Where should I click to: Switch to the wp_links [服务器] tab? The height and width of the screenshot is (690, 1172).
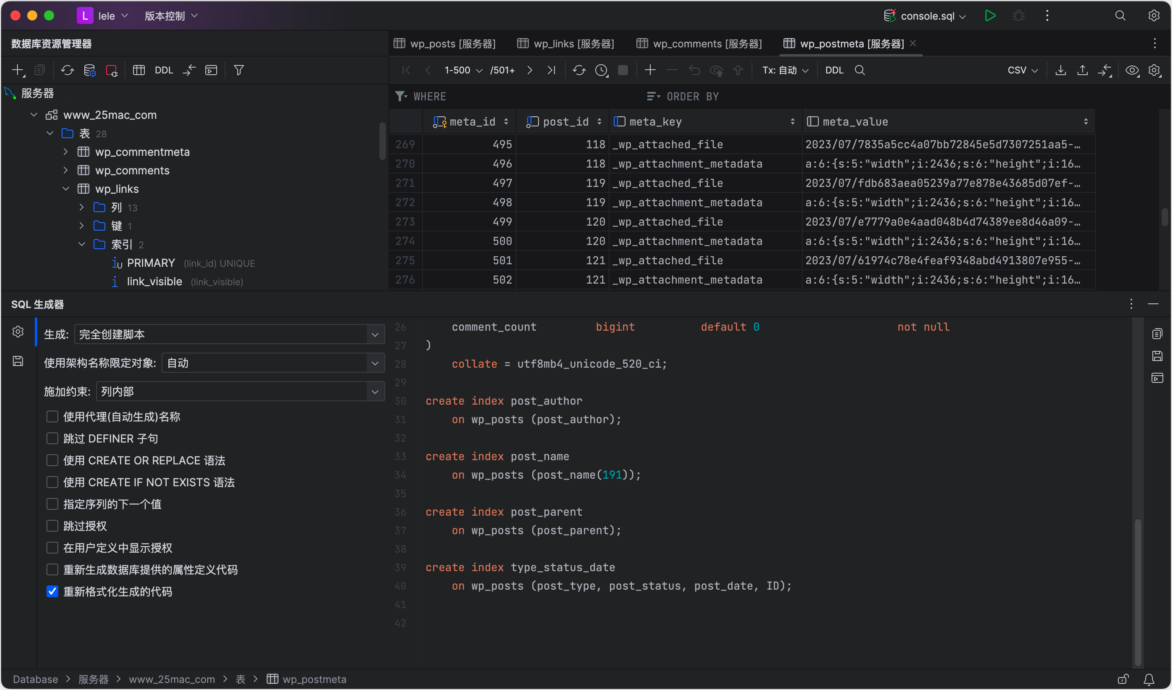point(566,43)
